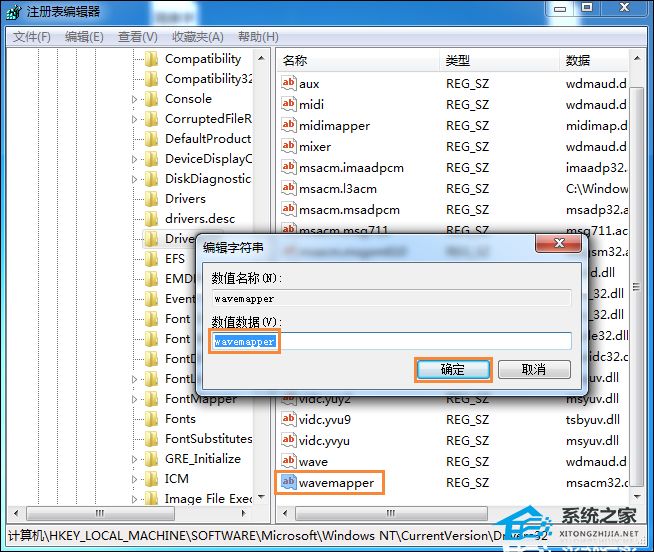Screen dimensions: 654x552
Task: Select the midi value icon
Action: coord(289,103)
